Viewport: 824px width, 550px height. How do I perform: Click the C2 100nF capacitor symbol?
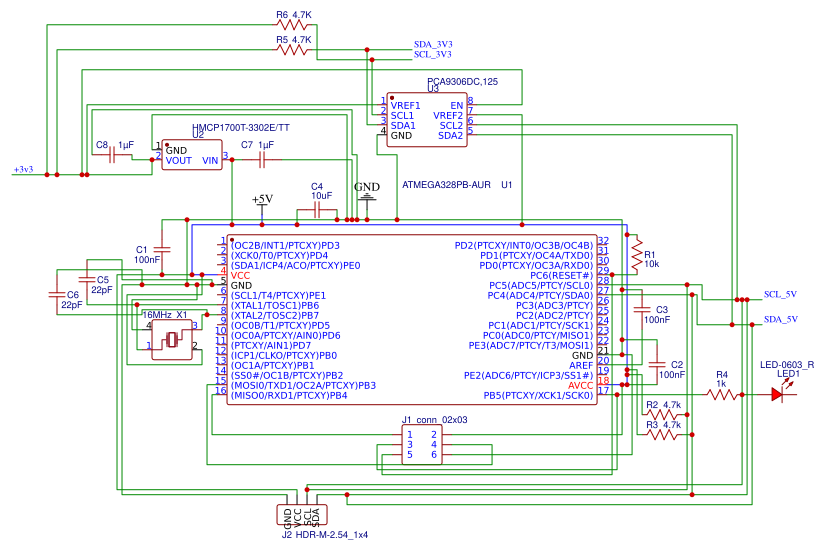tap(657, 365)
